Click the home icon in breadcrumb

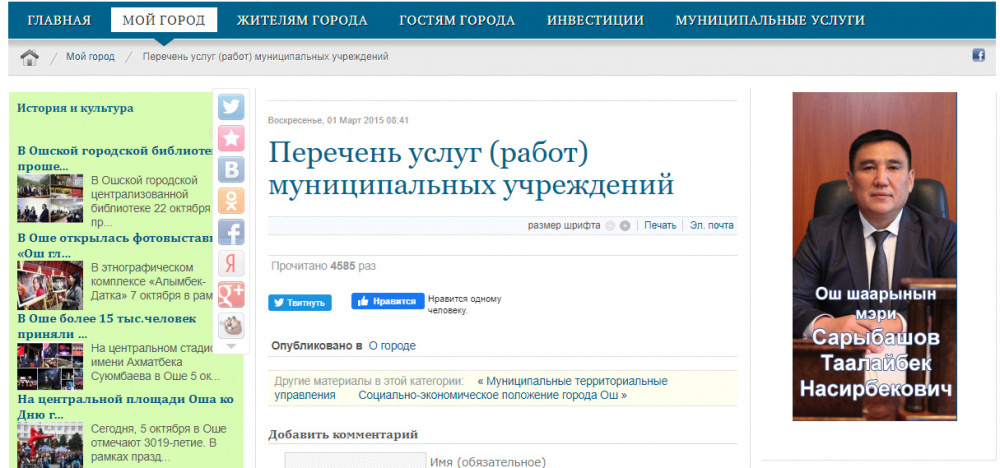30,57
